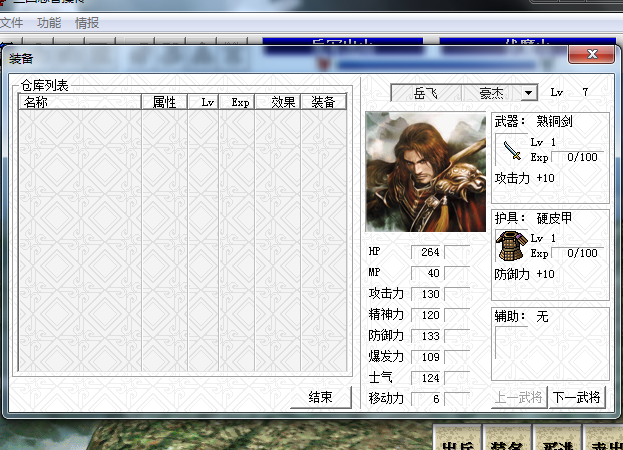Screen dimensions: 623x450
Task: Click the 爆发力 value 109
Action: 427,357
